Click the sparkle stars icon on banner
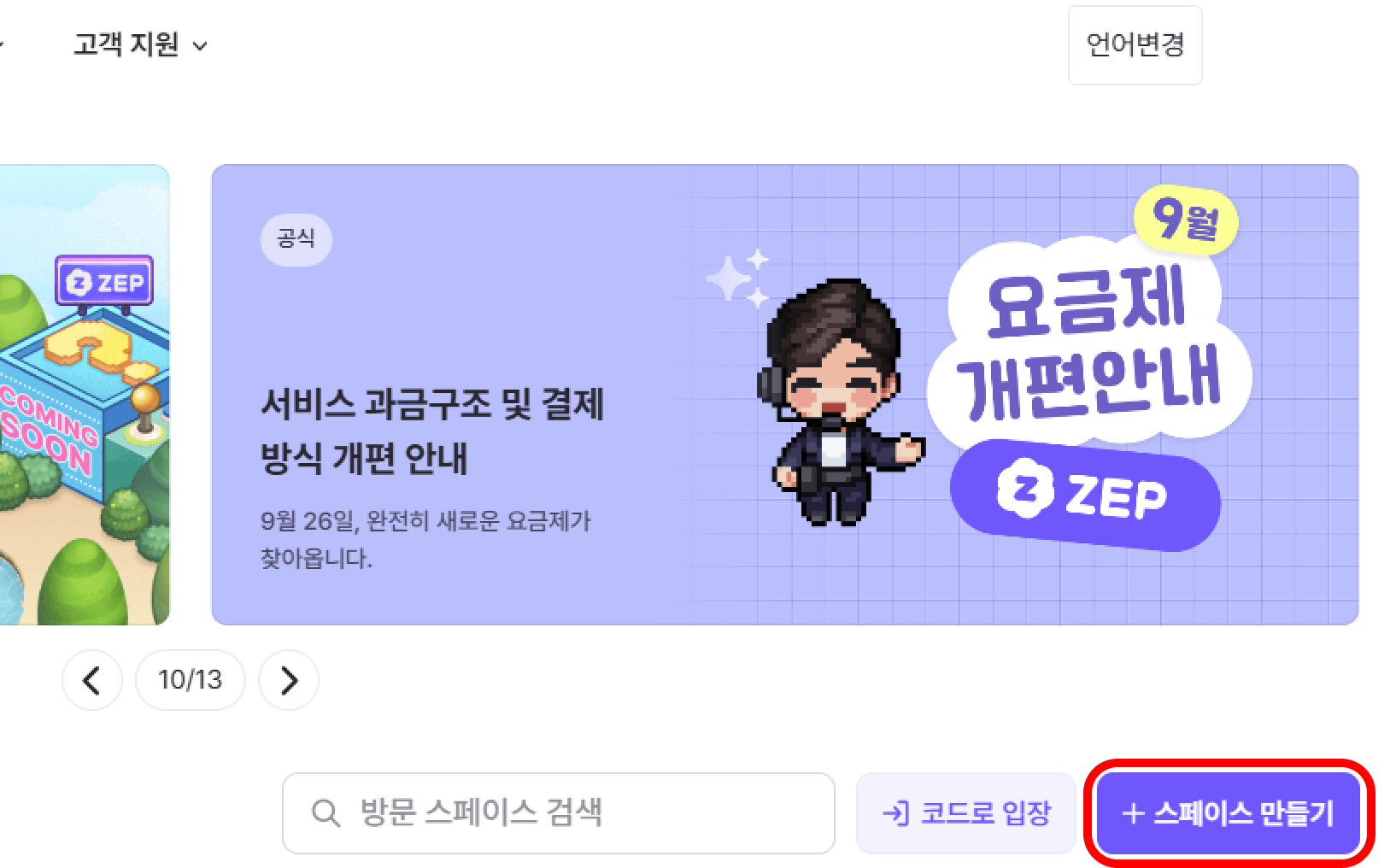Image resolution: width=1396 pixels, height=868 pixels. coord(738,277)
